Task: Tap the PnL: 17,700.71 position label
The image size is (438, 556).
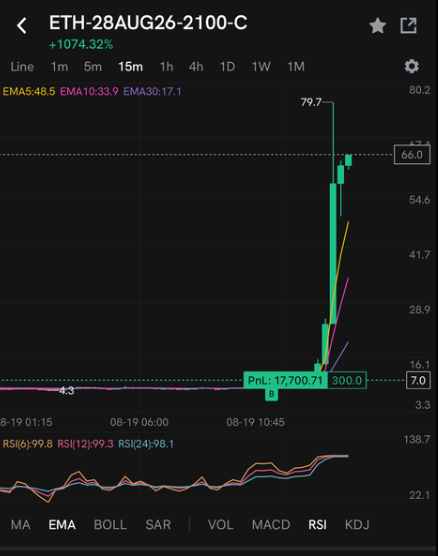Action: tap(285, 380)
